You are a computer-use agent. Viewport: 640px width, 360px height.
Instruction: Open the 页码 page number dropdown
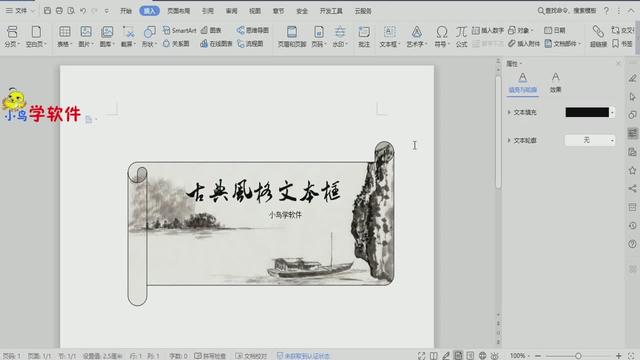point(319,36)
